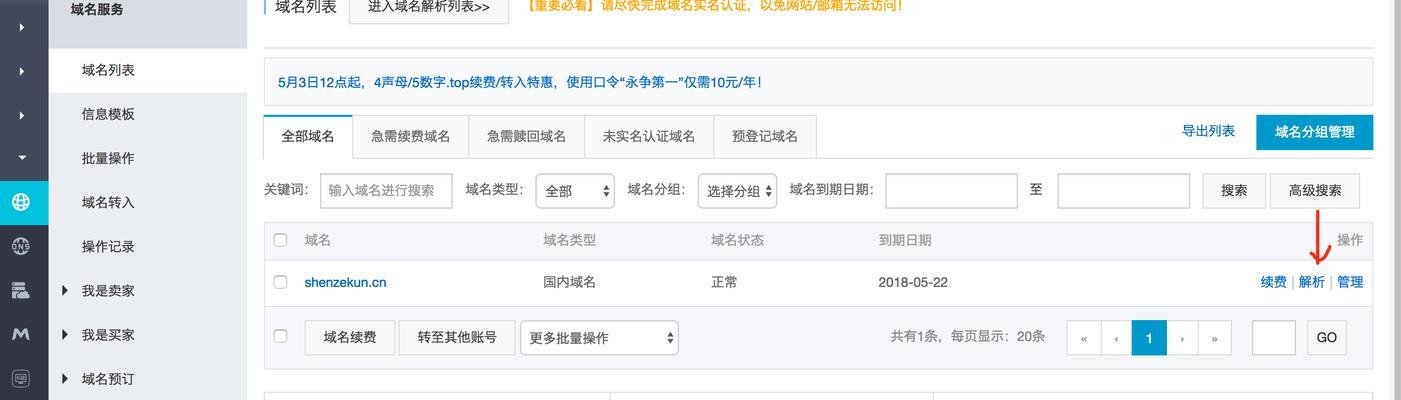The width and height of the screenshot is (1401, 400).
Task: Open the 5月3日 .top renewal promotion notice
Action: pyautogui.click(x=520, y=82)
